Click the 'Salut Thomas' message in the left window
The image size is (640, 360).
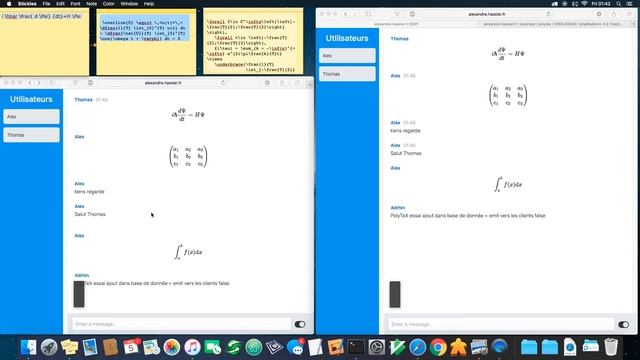coord(90,214)
